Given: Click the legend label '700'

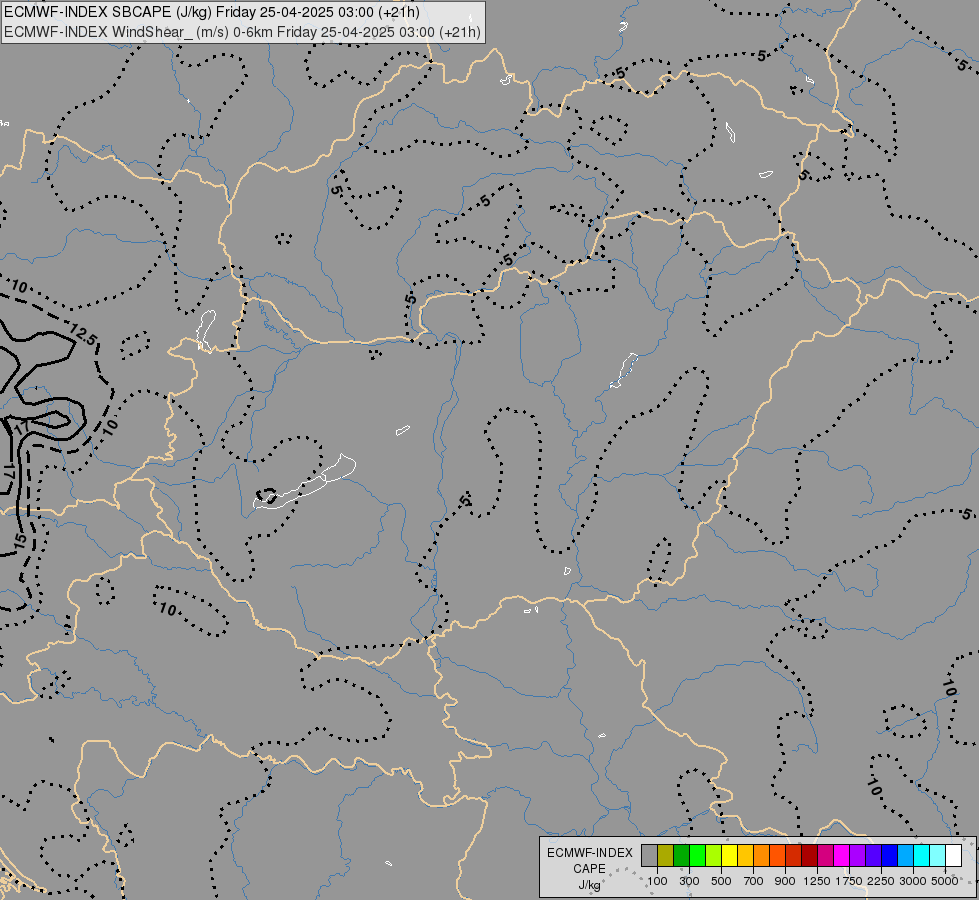Looking at the screenshot, I should (x=753, y=881).
